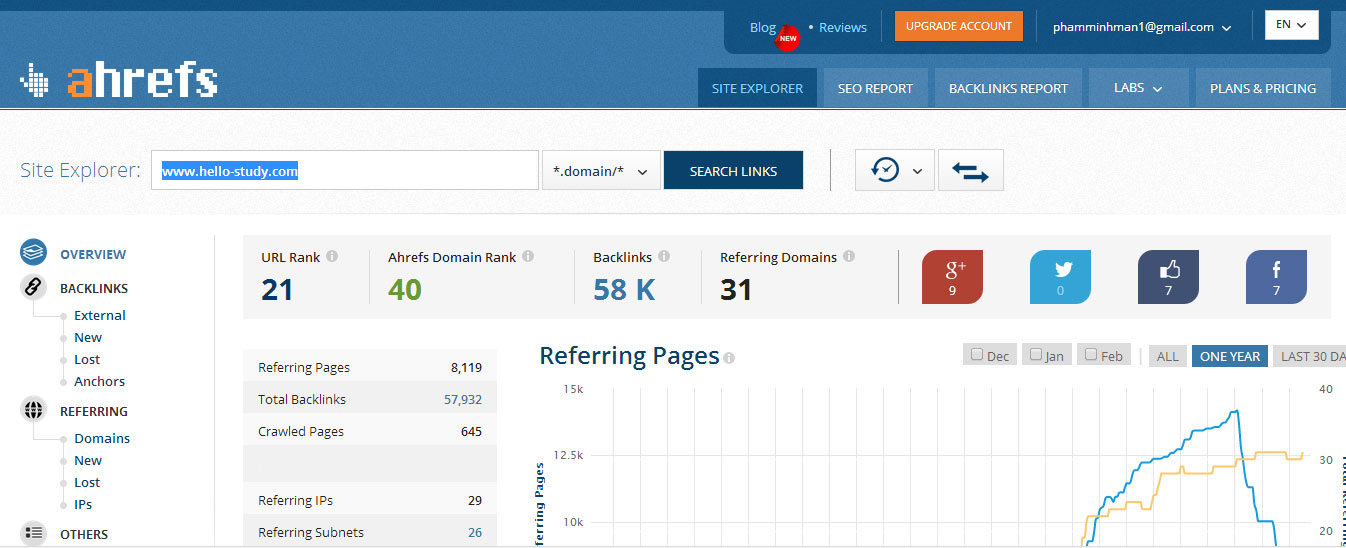Viewport: 1346px width, 548px height.
Task: Expand the LABS menu
Action: (1138, 88)
